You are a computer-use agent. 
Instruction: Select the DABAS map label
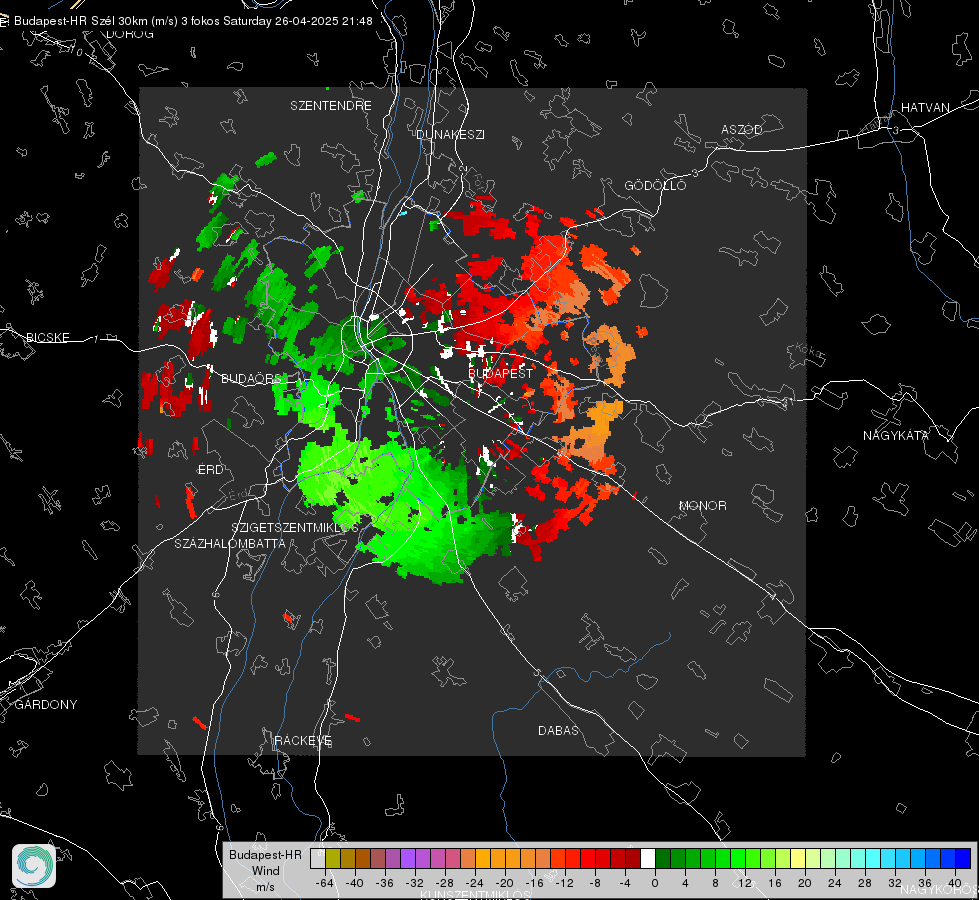pos(558,730)
